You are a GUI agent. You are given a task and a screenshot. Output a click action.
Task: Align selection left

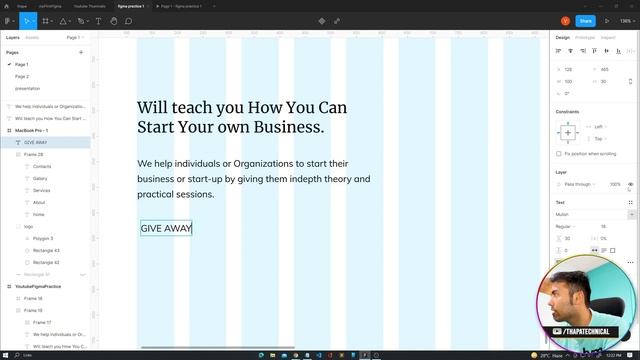(x=558, y=51)
